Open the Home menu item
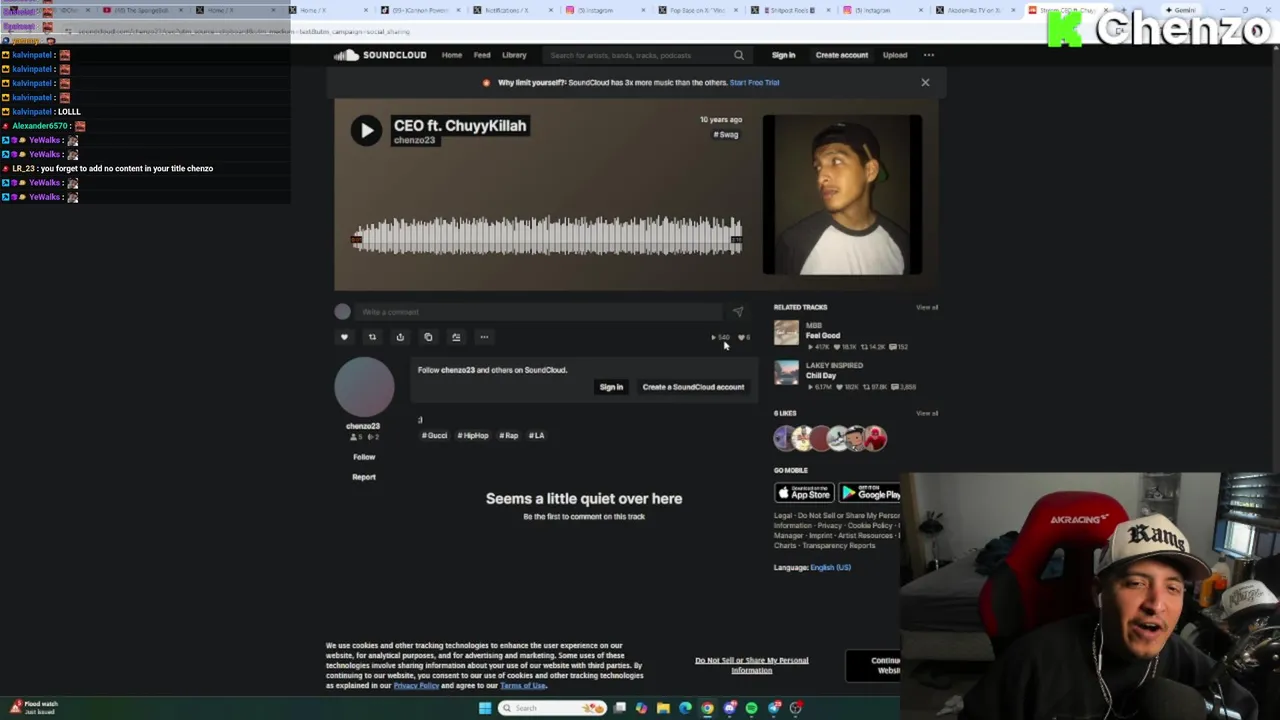 point(452,55)
